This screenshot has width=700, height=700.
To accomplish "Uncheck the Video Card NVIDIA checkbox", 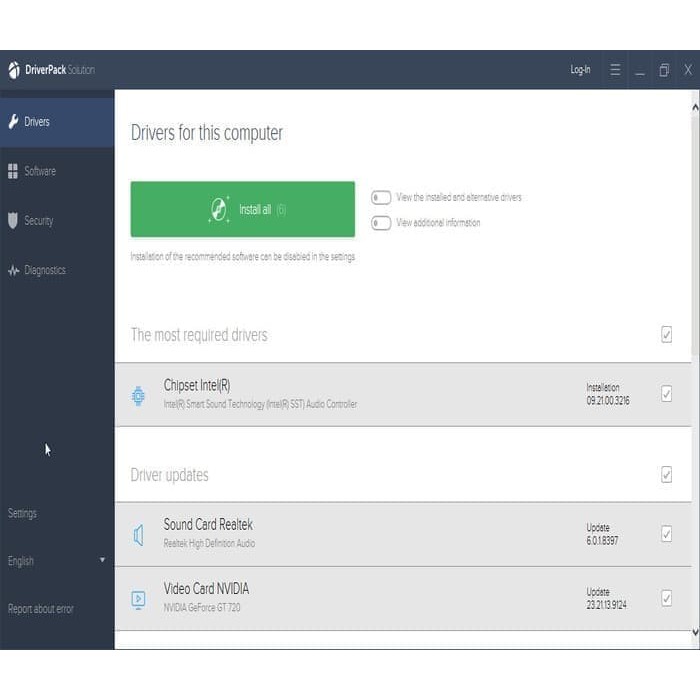I will (x=666, y=598).
